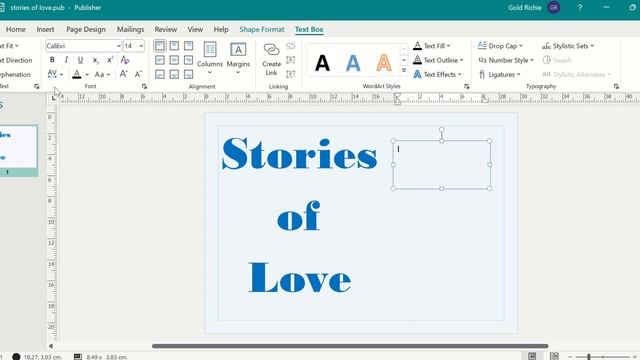
Task: Expand the WordArt Styles gallery
Action: 404,71
